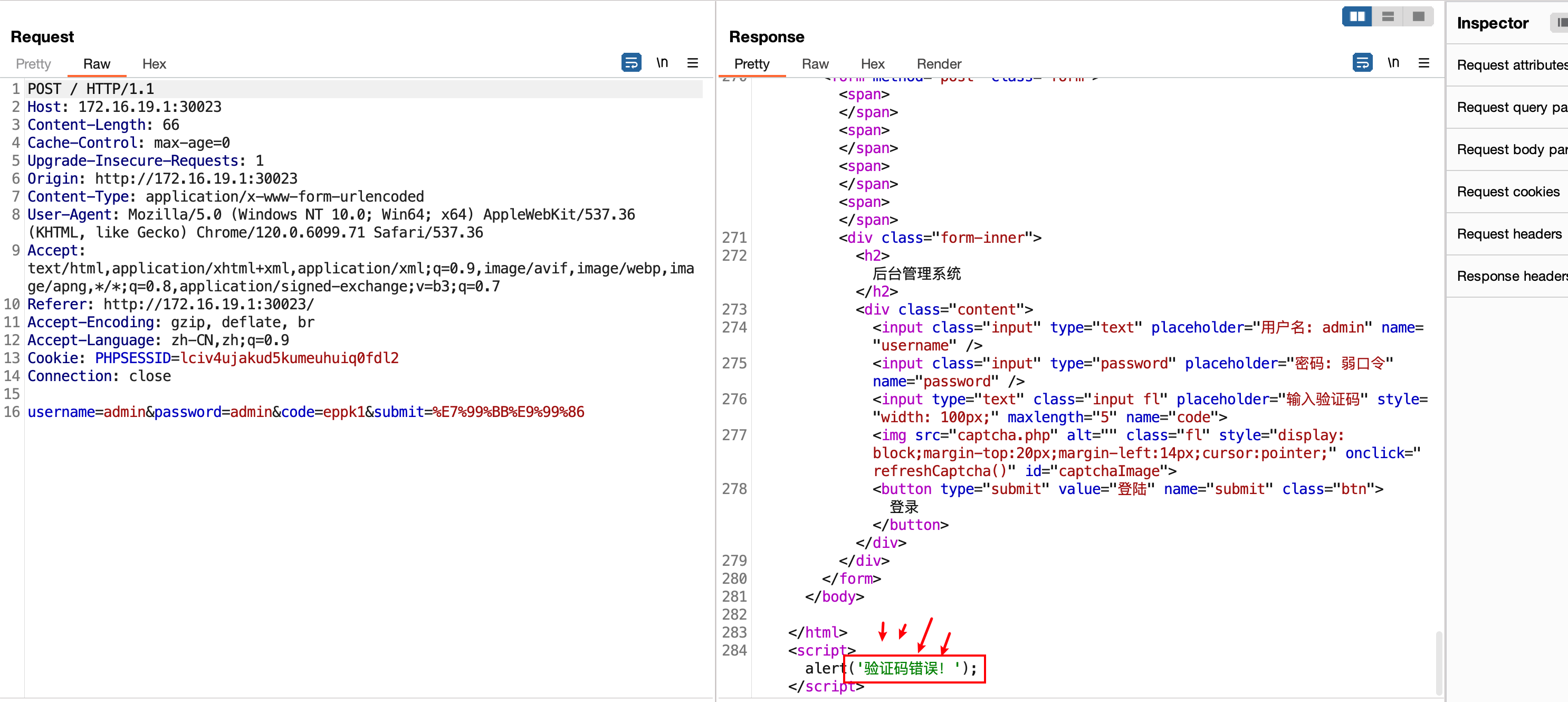
Task: Click the username=admin body parameter
Action: [x=87, y=412]
